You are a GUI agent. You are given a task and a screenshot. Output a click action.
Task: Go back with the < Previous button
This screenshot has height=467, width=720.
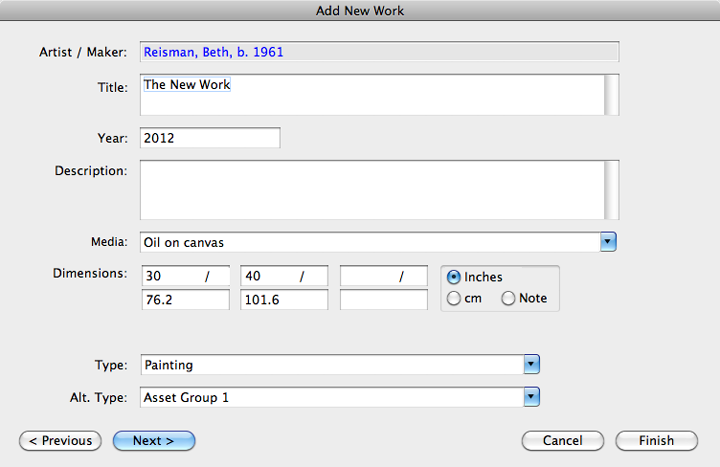(x=60, y=441)
